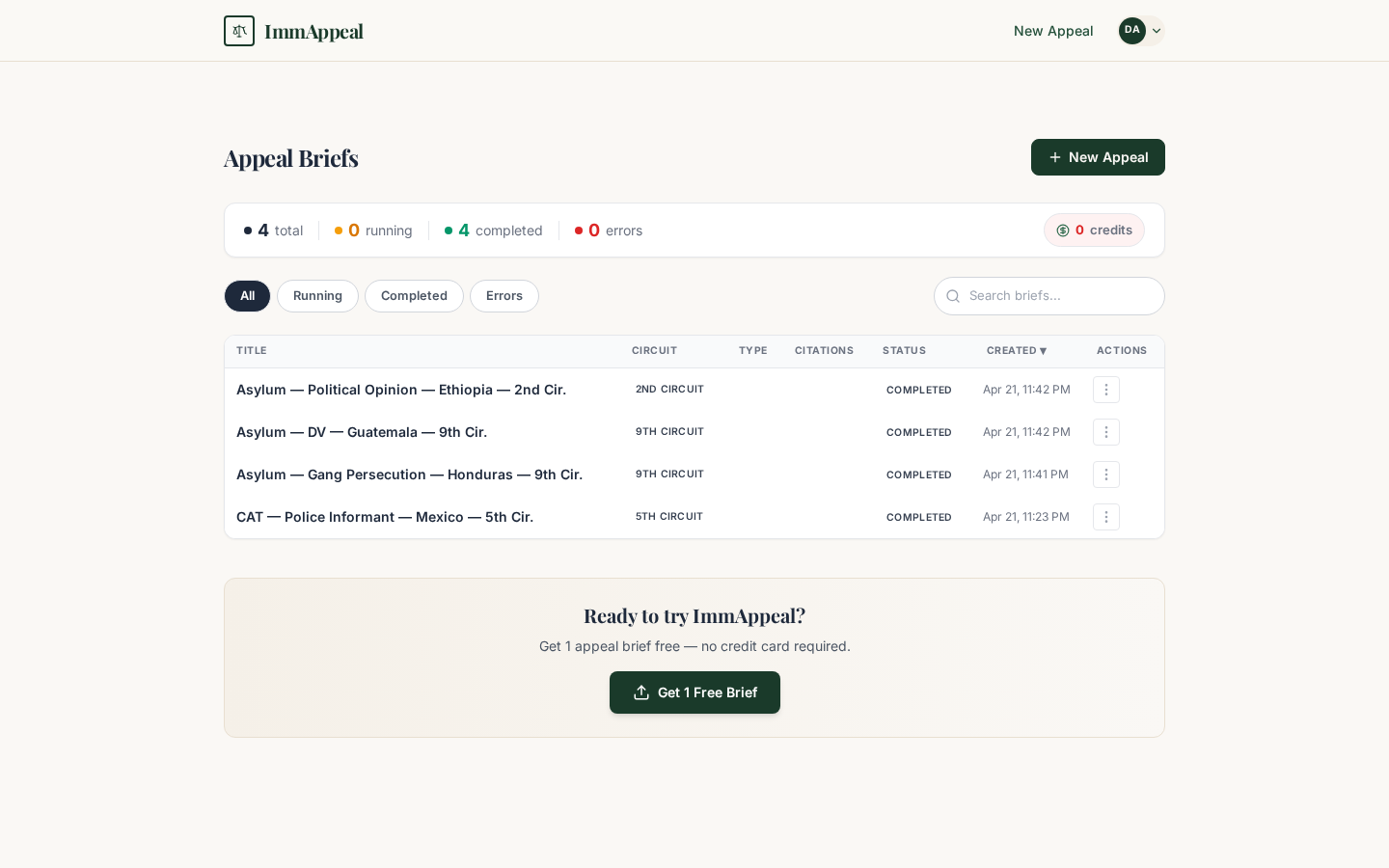Click the 0 running stat
This screenshot has height=868, width=1389.
point(373,231)
